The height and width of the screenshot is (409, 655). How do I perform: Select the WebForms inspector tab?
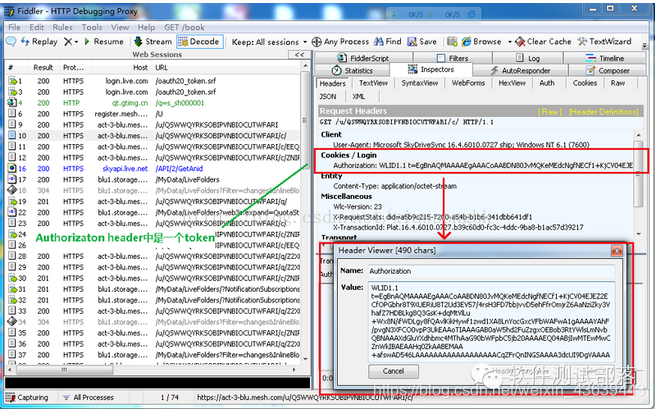468,83
